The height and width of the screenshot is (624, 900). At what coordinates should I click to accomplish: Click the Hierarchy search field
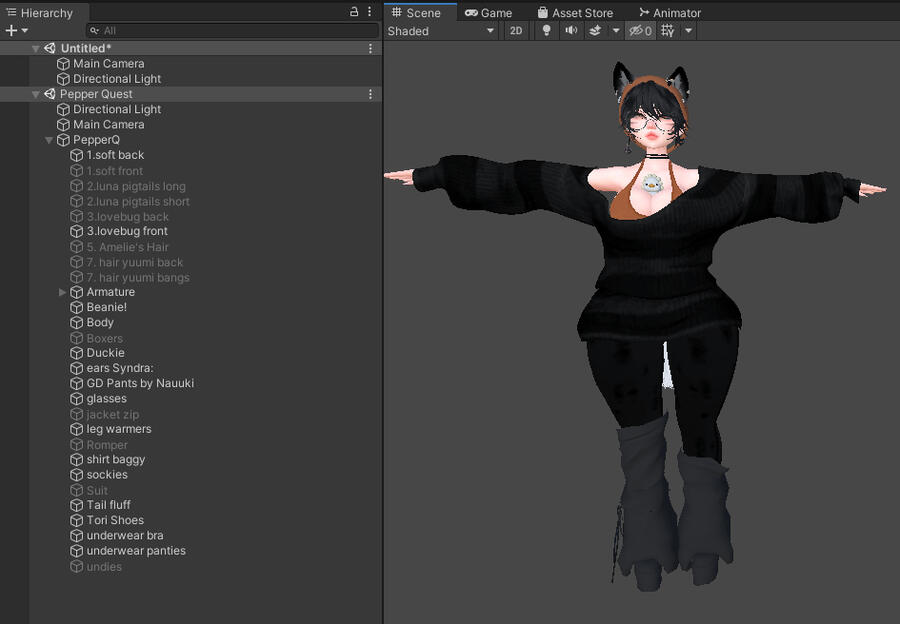235,31
